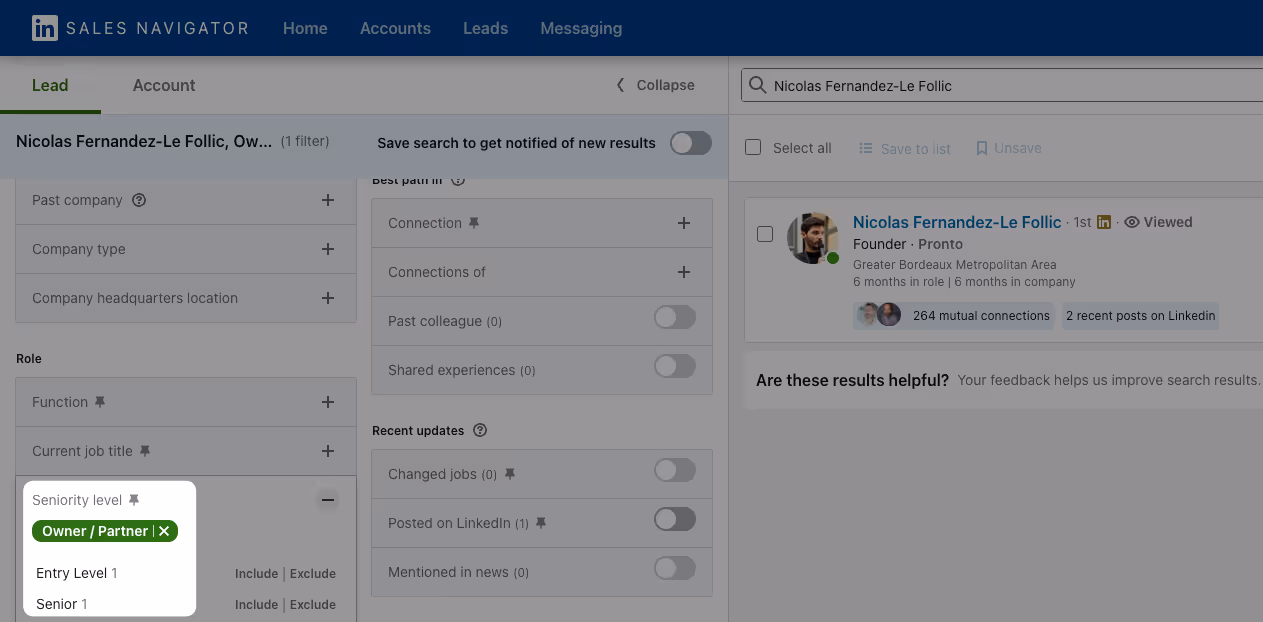Click Recent updates help icon

(480, 431)
